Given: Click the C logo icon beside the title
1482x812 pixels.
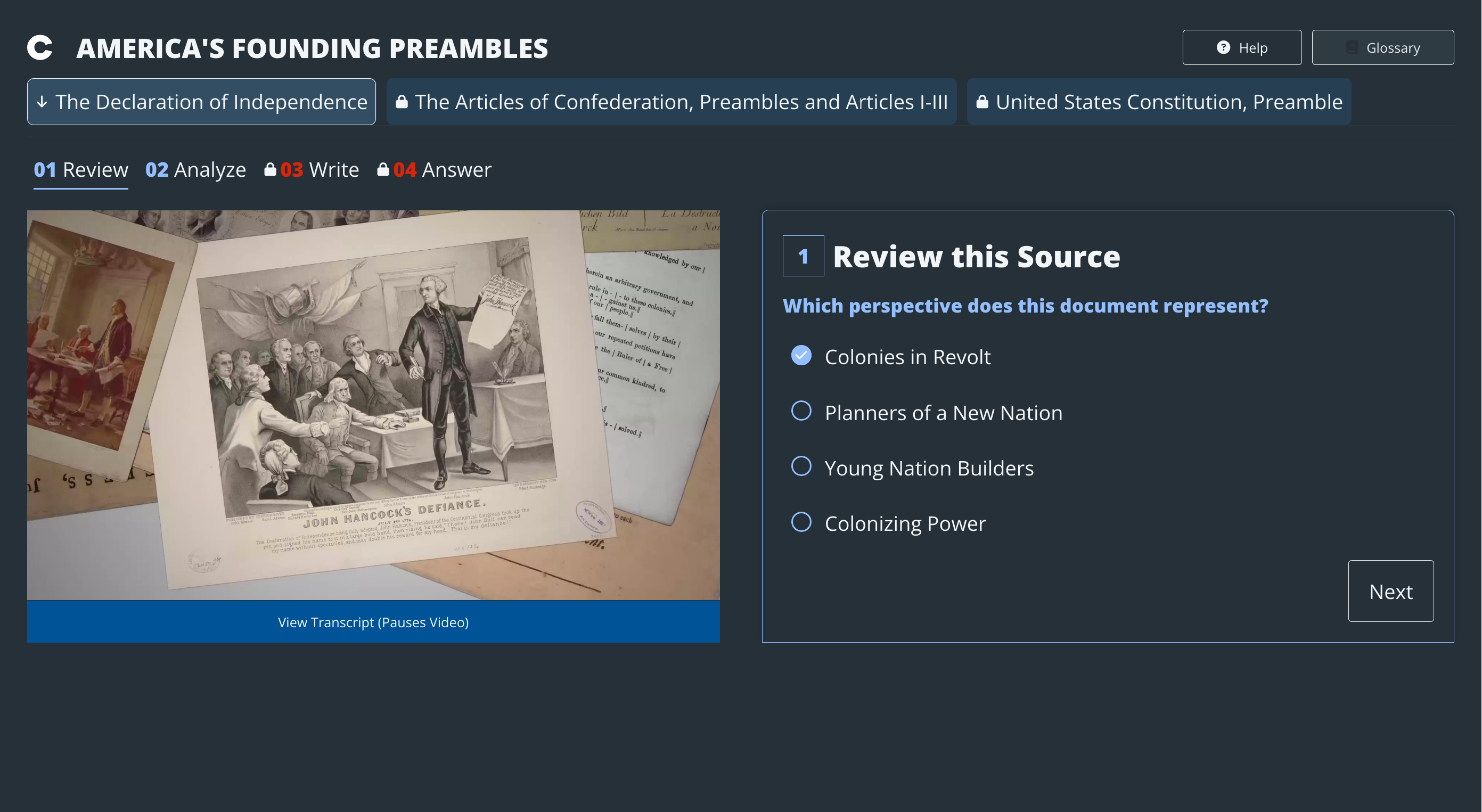Looking at the screenshot, I should [x=40, y=48].
